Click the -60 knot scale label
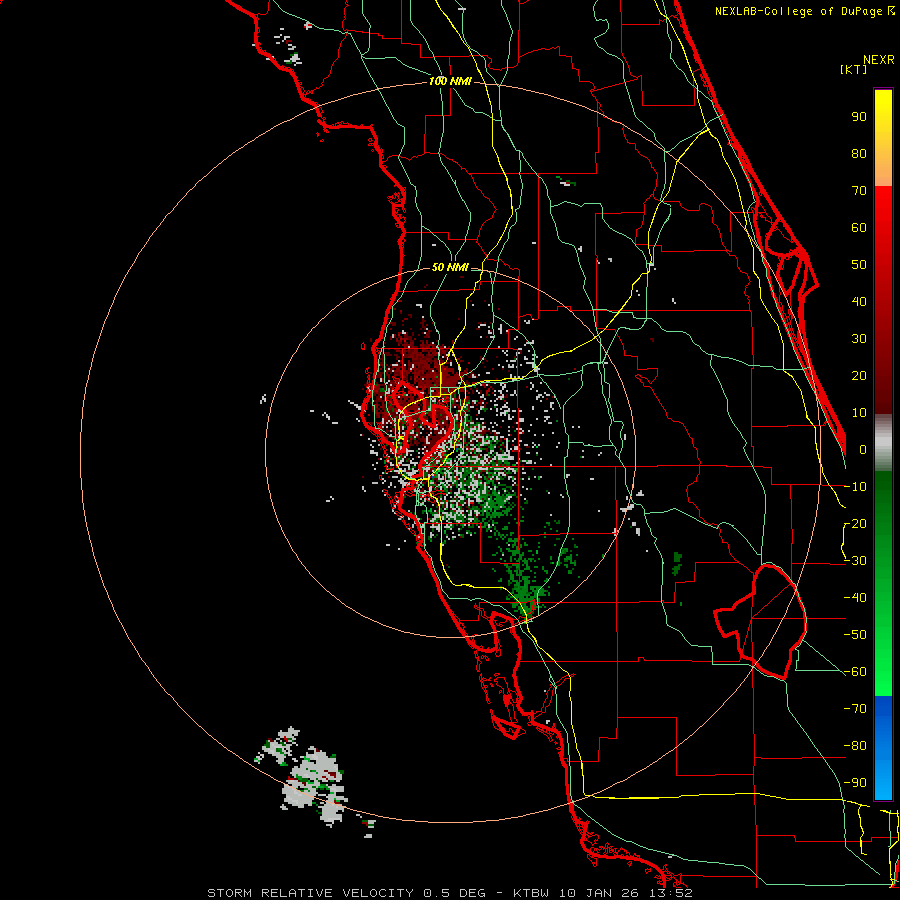The width and height of the screenshot is (900, 900). 855,672
